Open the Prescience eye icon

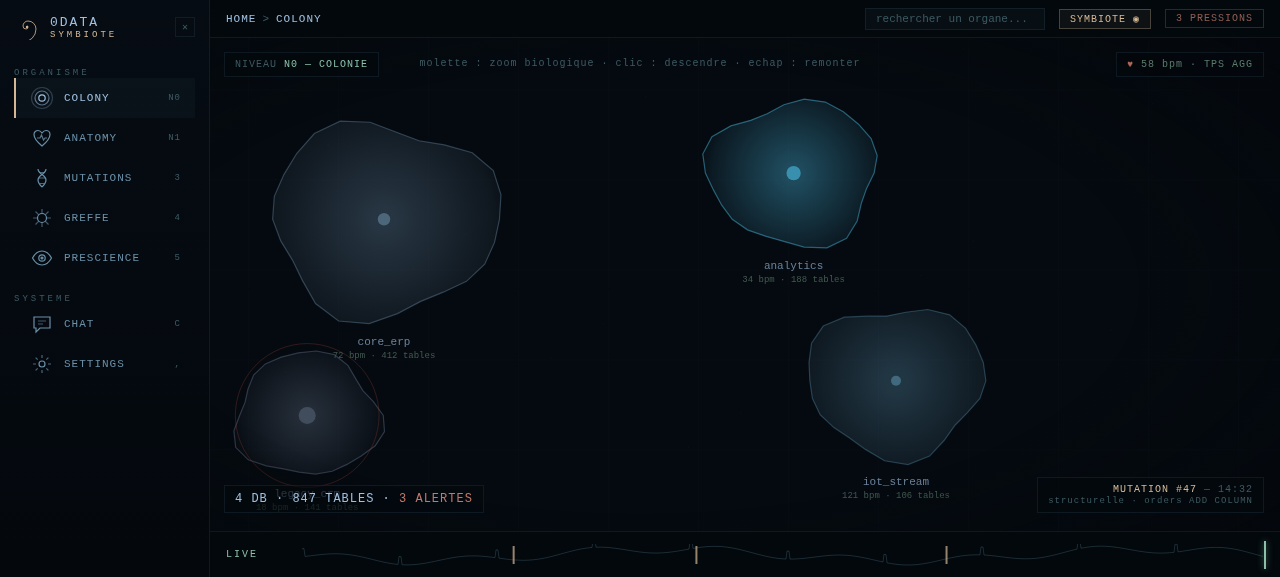[x=42, y=258]
